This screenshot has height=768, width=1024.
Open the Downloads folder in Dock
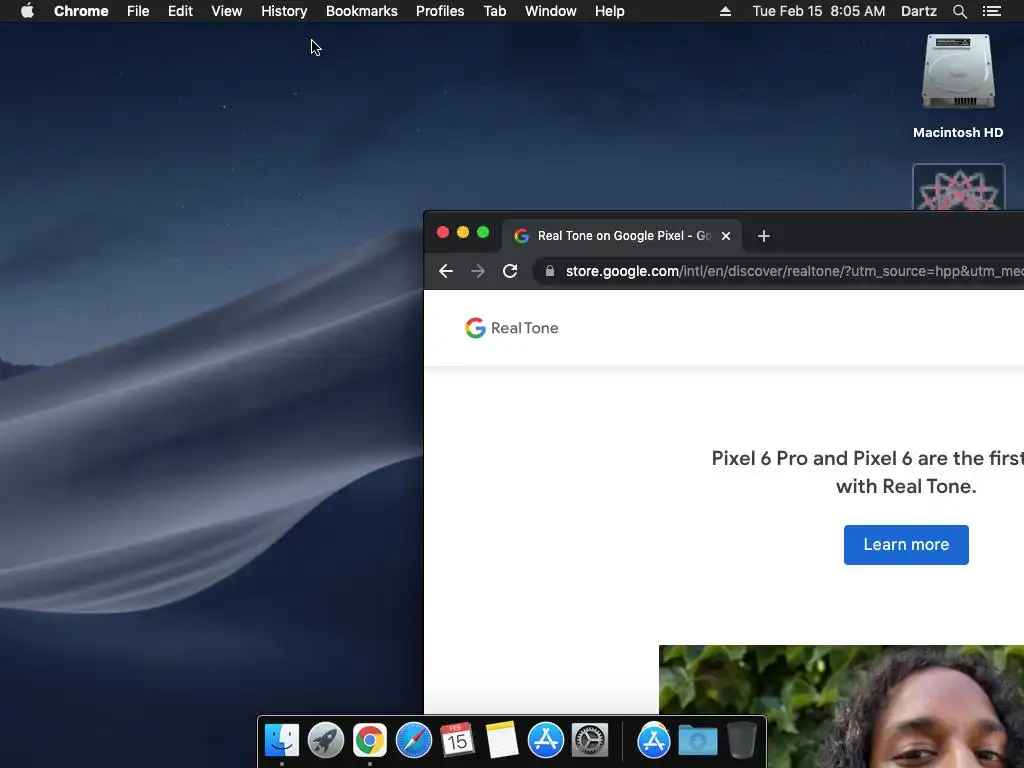click(x=697, y=740)
